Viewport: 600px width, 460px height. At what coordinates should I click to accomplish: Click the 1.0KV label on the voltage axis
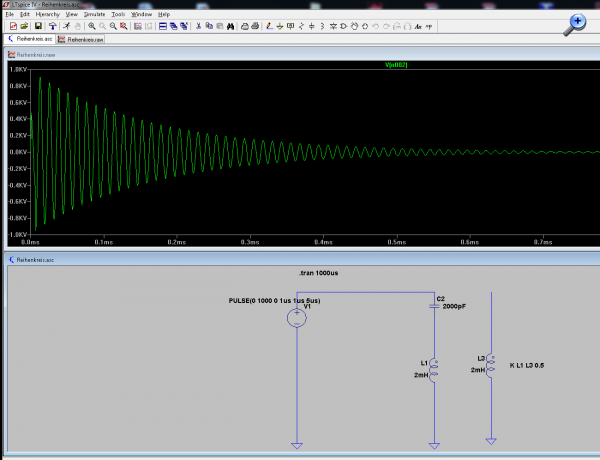click(x=18, y=69)
